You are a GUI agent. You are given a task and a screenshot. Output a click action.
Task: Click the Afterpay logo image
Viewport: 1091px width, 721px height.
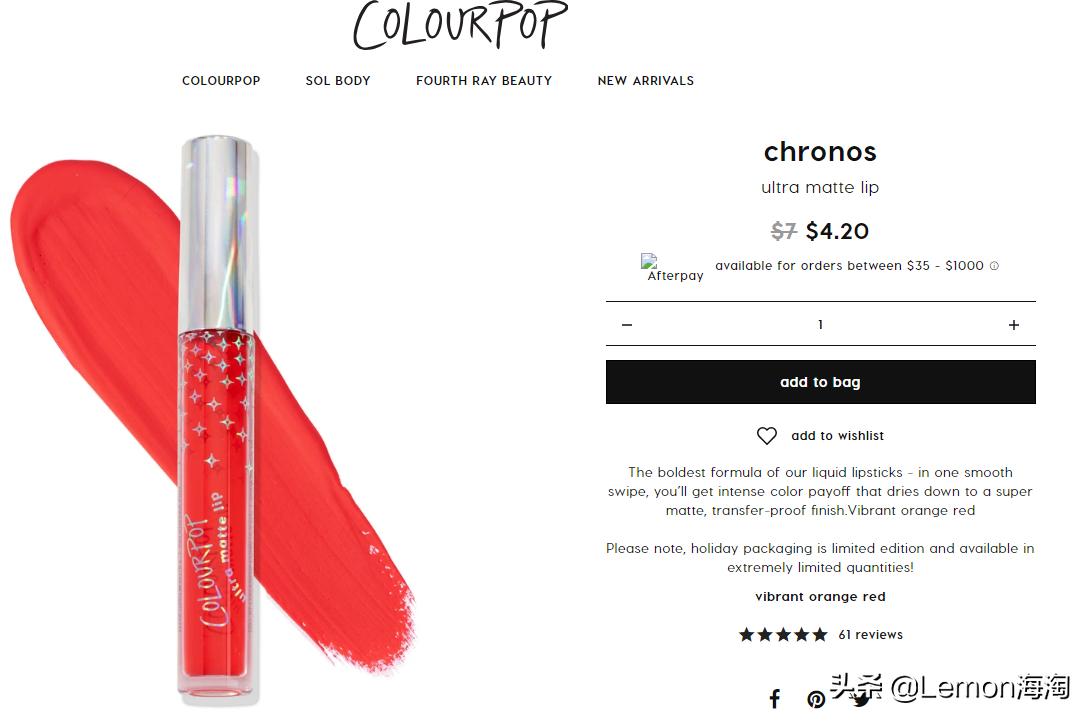[x=671, y=268]
